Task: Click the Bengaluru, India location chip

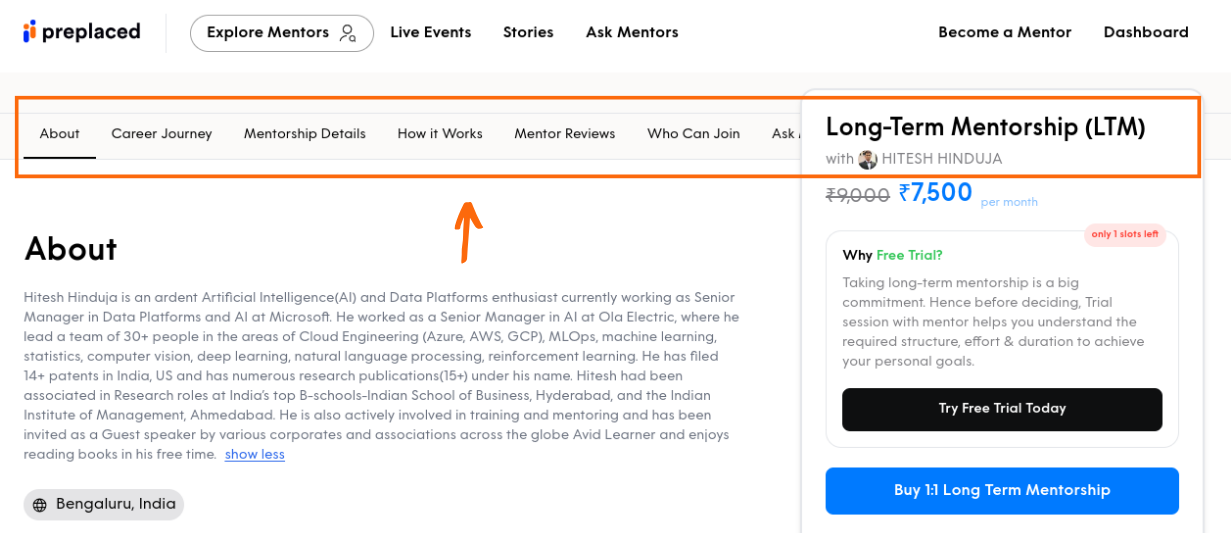Action: click(104, 505)
